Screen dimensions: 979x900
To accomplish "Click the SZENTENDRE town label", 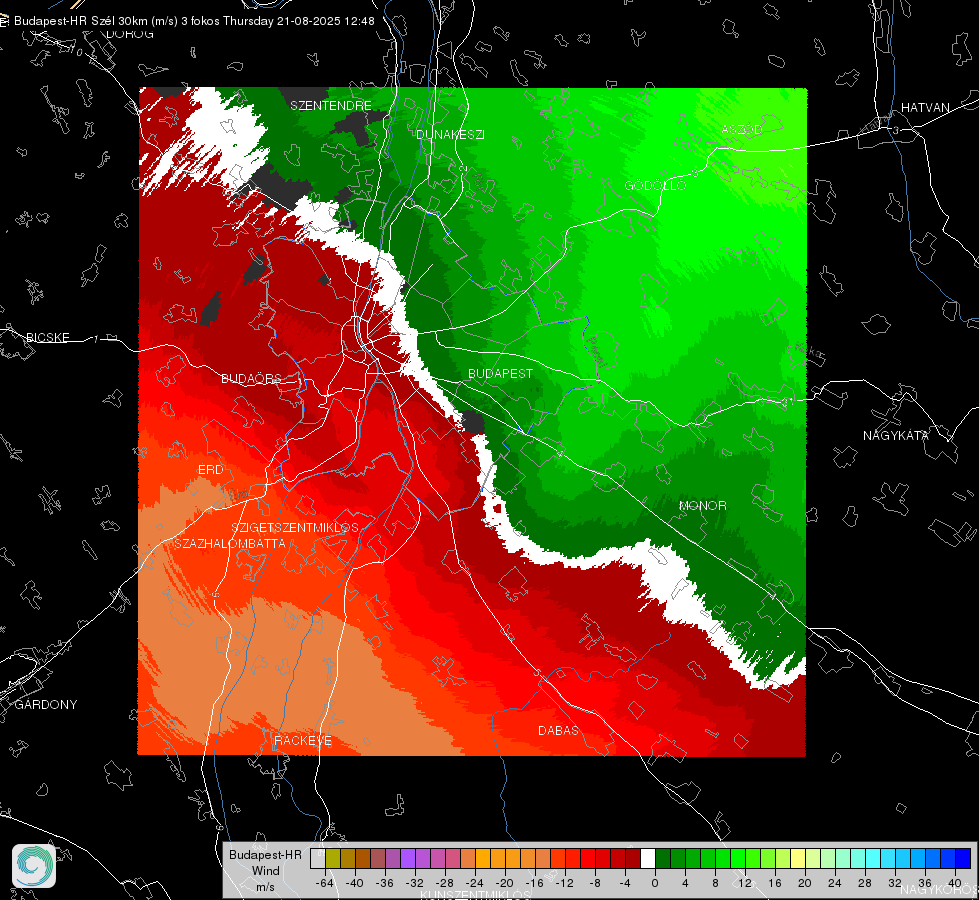I will tap(331, 106).
